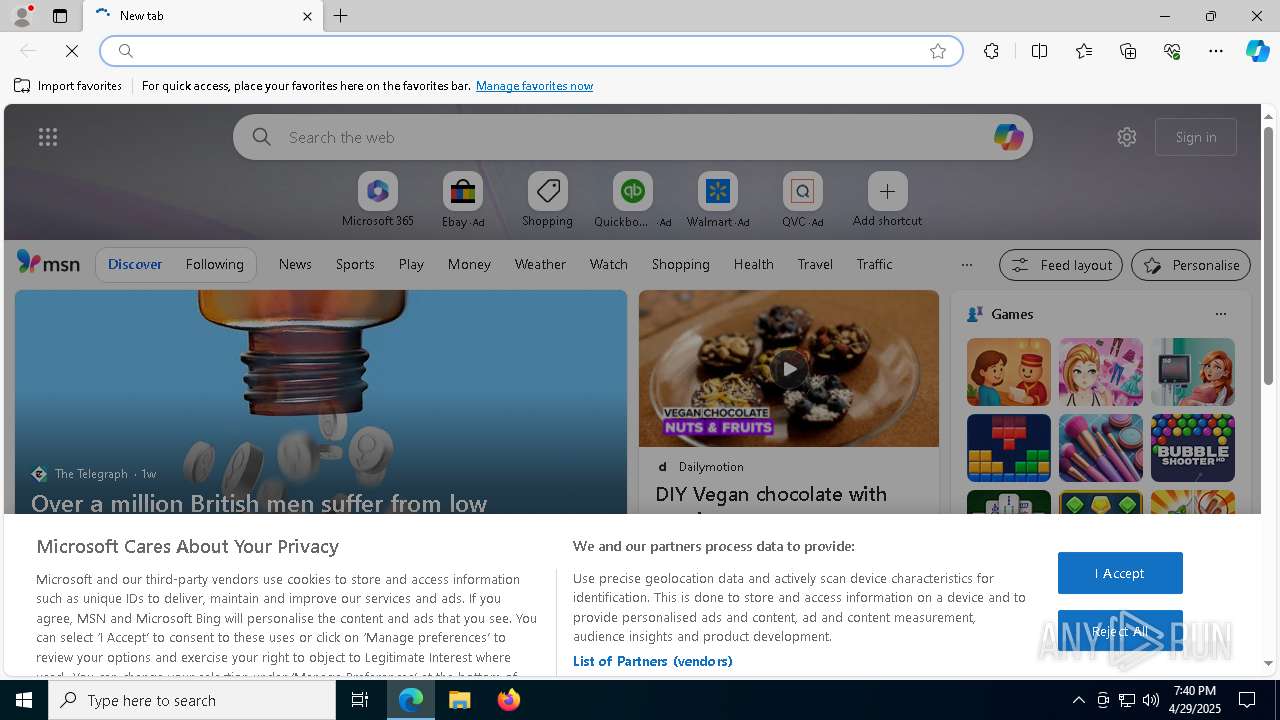
Task: Open the tab actions menu icon
Action: (x=60, y=16)
